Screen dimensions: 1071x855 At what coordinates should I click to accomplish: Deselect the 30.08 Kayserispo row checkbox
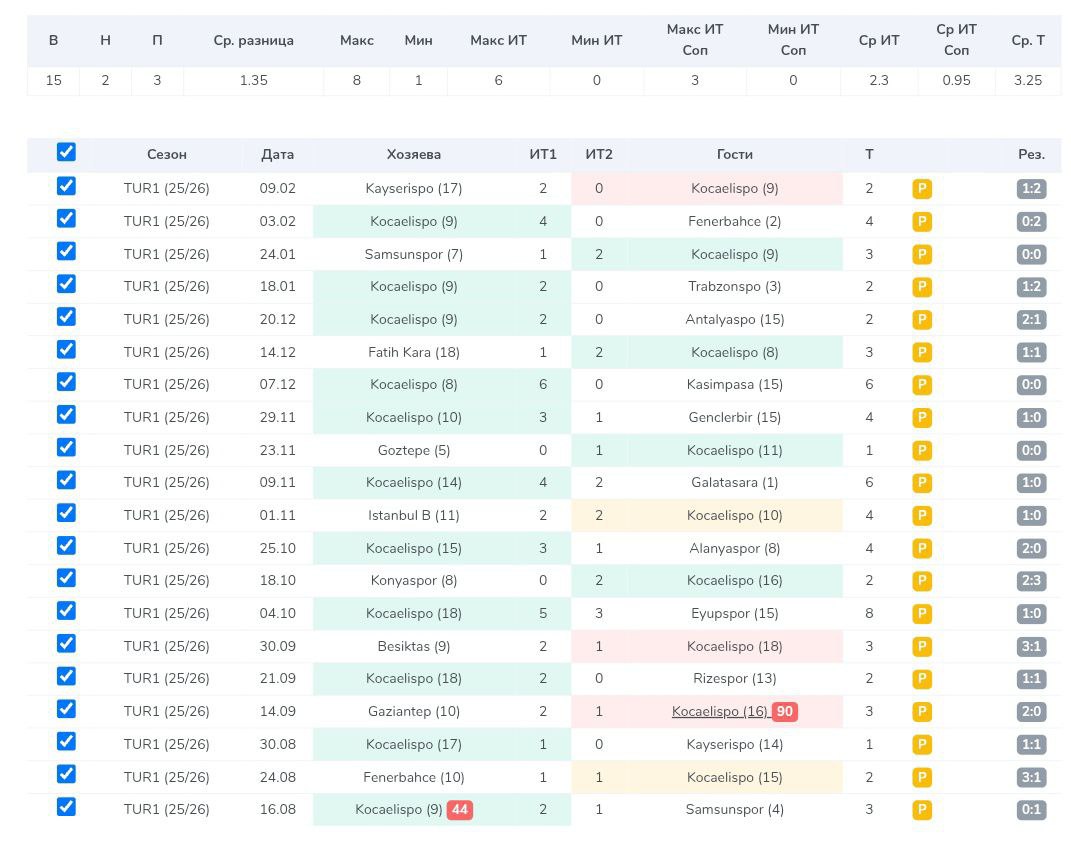[66, 742]
